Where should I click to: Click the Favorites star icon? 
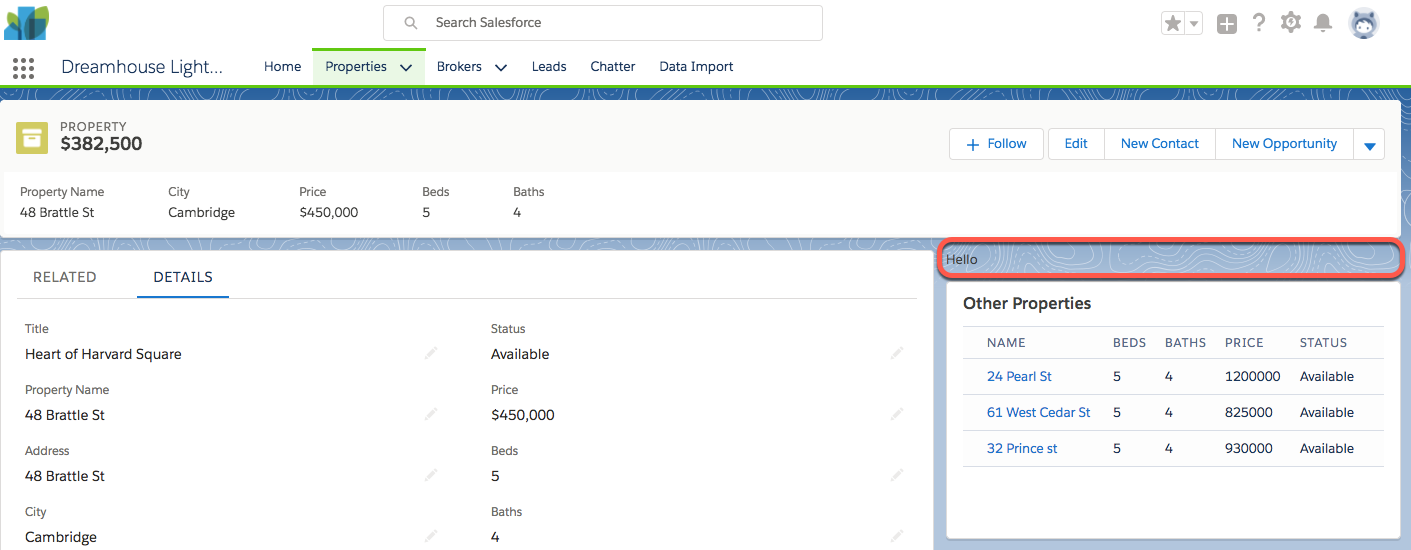click(x=1172, y=23)
